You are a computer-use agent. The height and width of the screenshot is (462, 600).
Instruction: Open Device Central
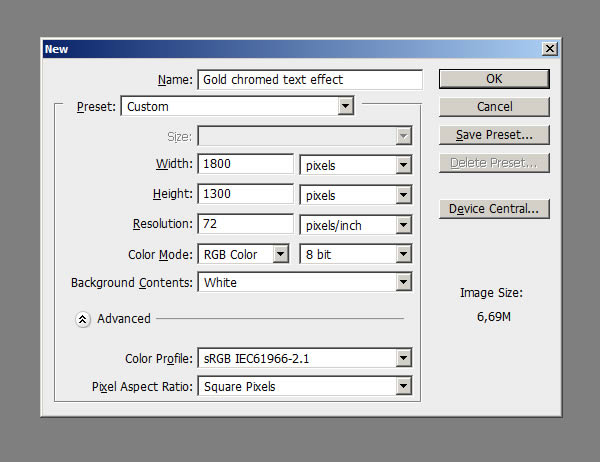click(x=494, y=209)
